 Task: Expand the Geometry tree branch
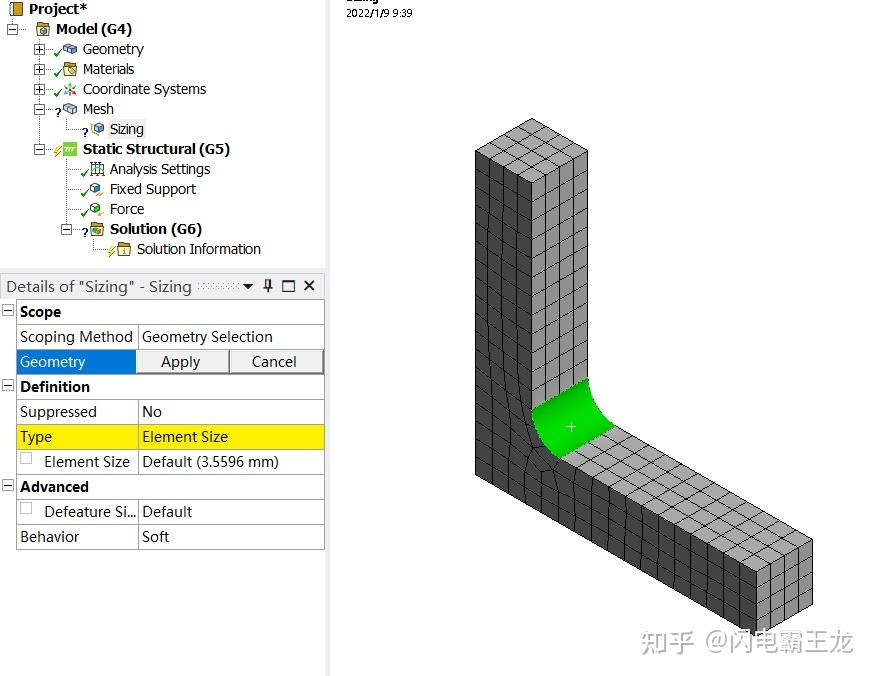click(39, 48)
